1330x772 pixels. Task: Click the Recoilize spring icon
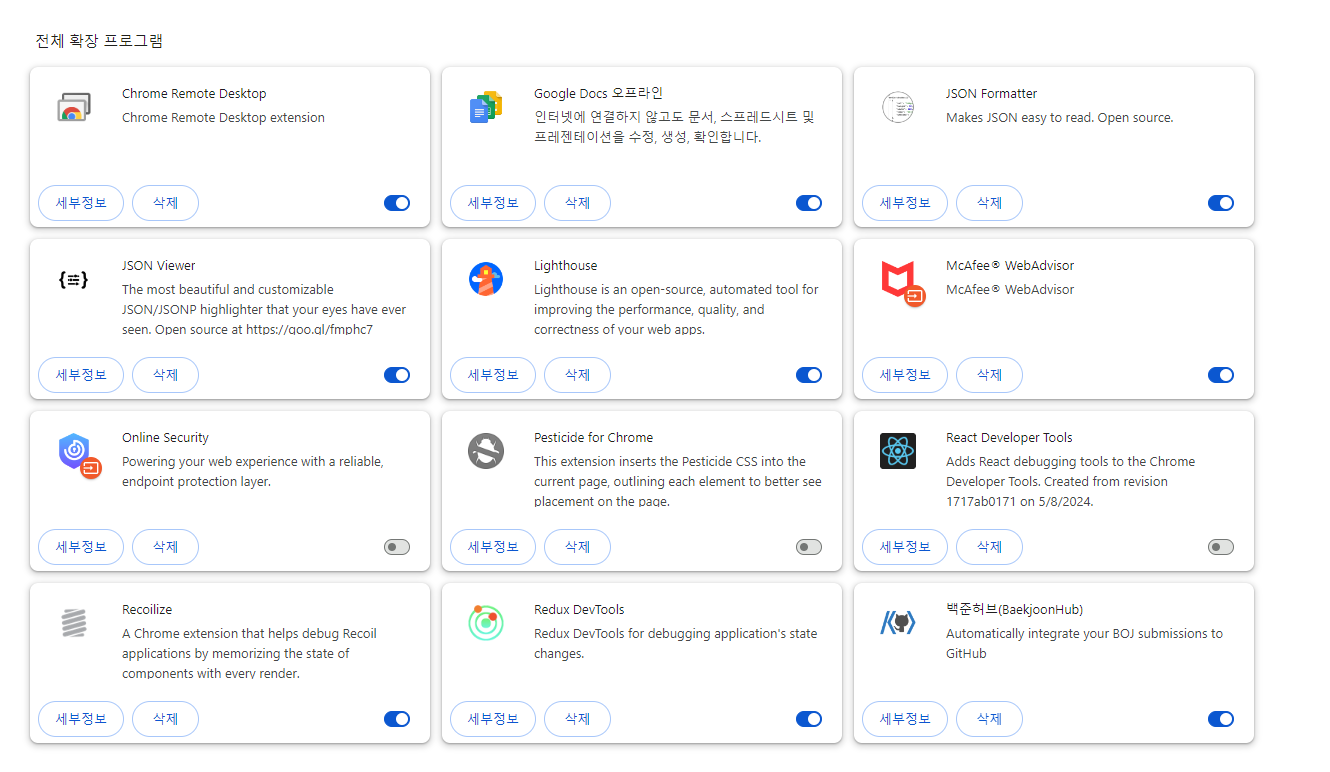pos(74,623)
